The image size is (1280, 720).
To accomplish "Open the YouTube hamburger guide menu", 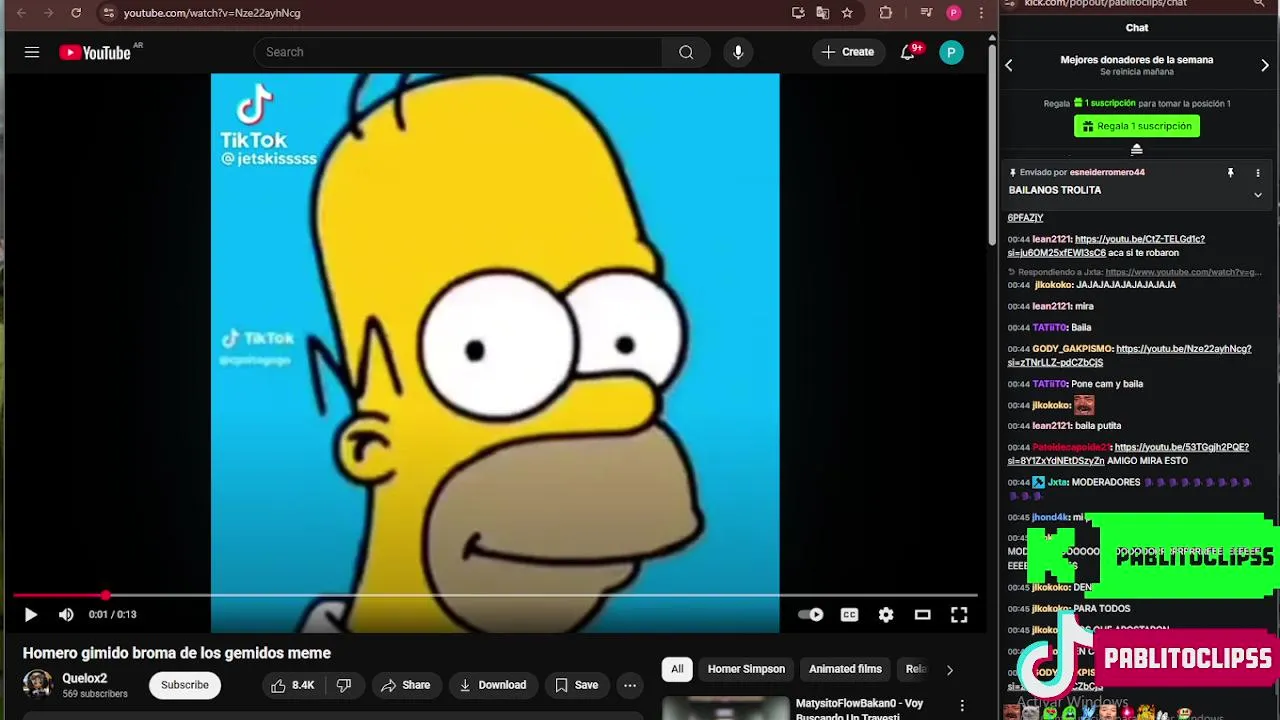I will coord(32,52).
